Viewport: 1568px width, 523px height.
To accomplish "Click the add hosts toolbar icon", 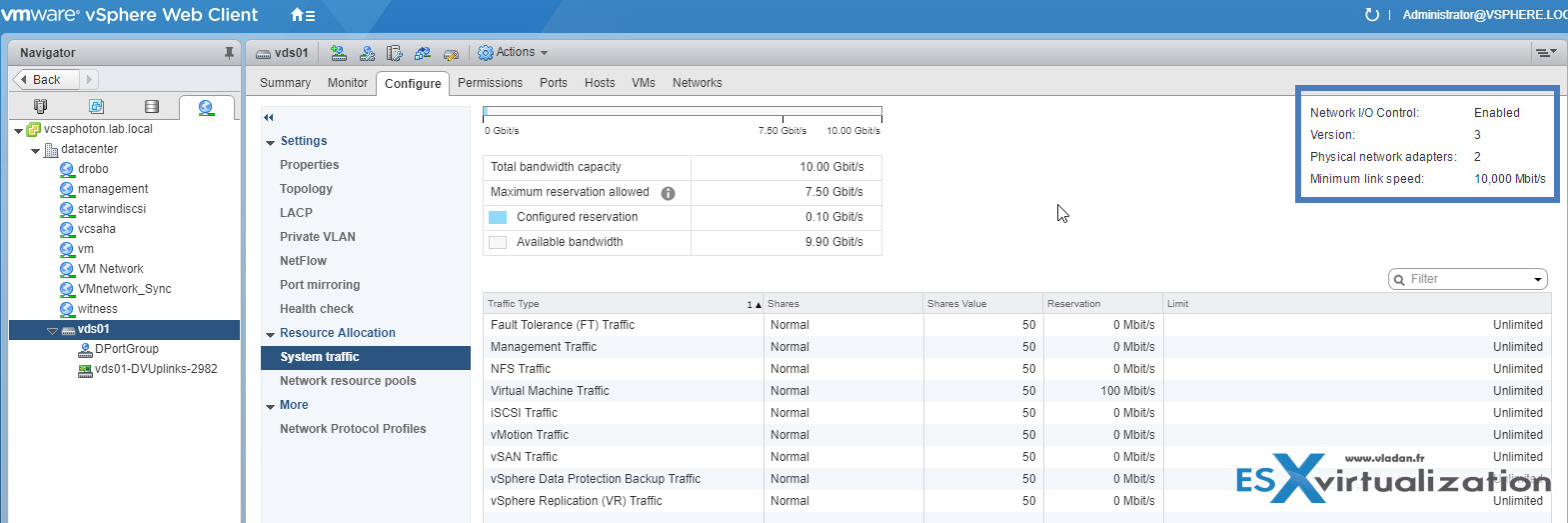I will point(339,53).
